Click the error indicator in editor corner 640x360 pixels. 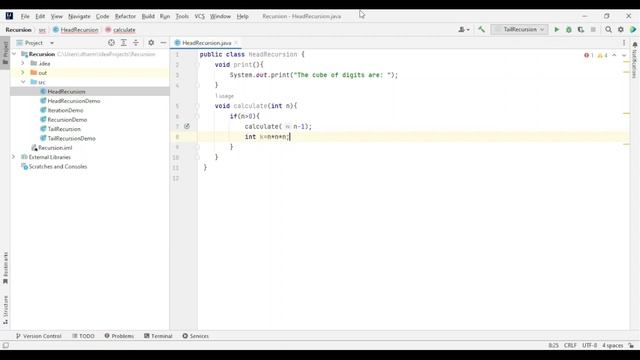(588, 55)
